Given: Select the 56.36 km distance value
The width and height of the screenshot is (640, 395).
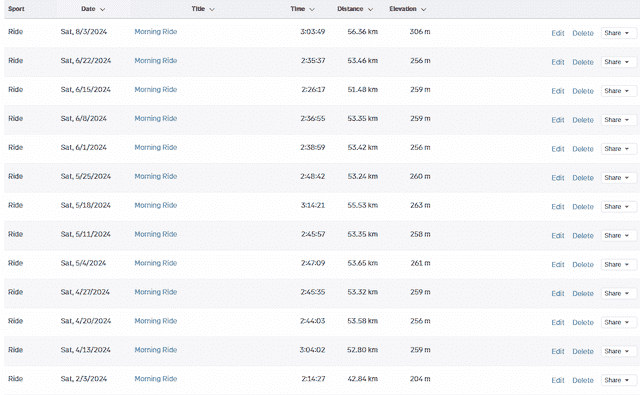Looking at the screenshot, I should tap(362, 31).
